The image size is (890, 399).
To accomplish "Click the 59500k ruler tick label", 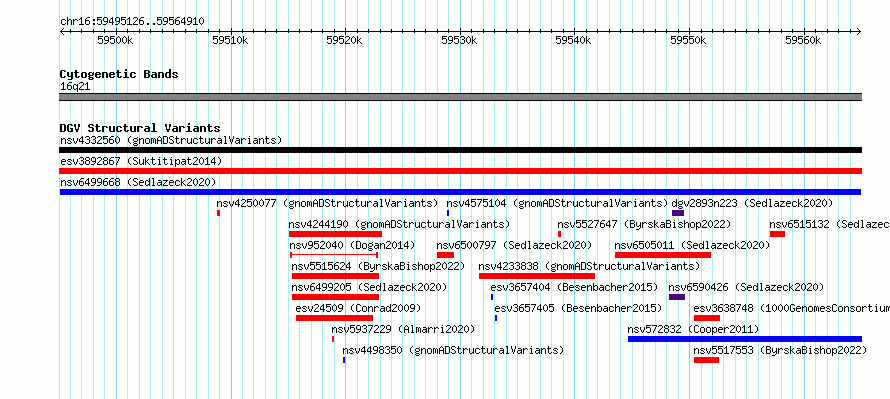I will 116,40.
